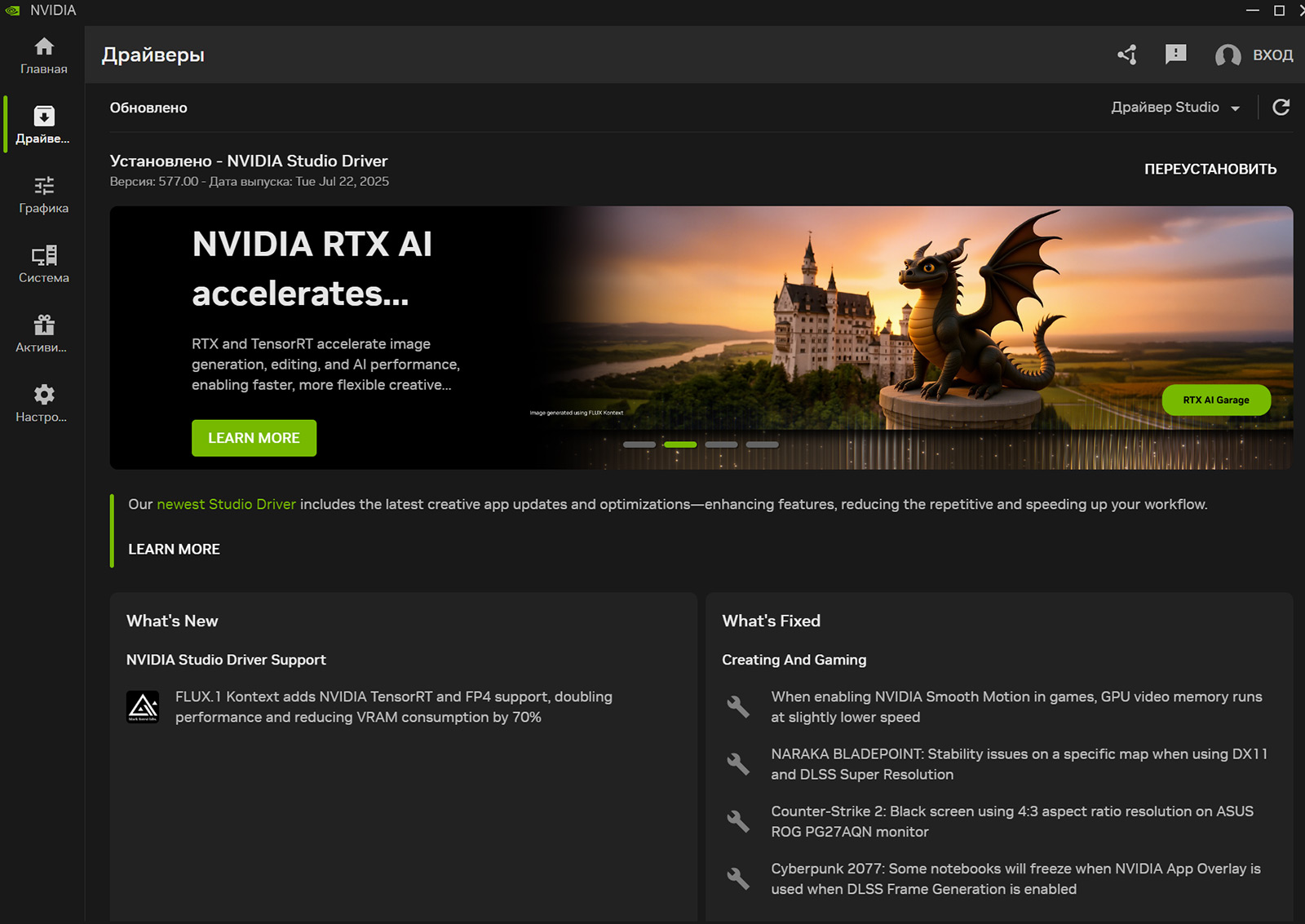Open the Система computer icon in sidebar

pyautogui.click(x=44, y=255)
